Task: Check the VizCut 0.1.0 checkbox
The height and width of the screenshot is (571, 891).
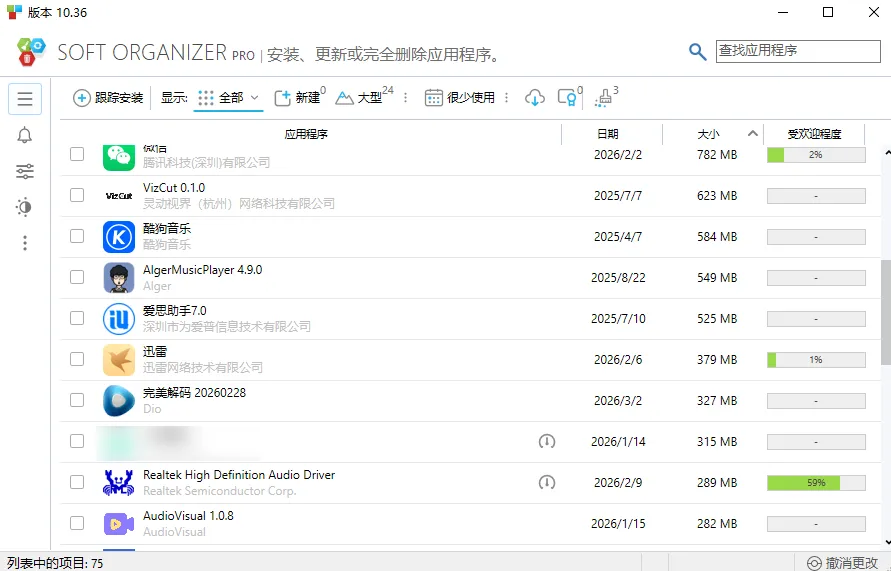Action: click(x=77, y=195)
